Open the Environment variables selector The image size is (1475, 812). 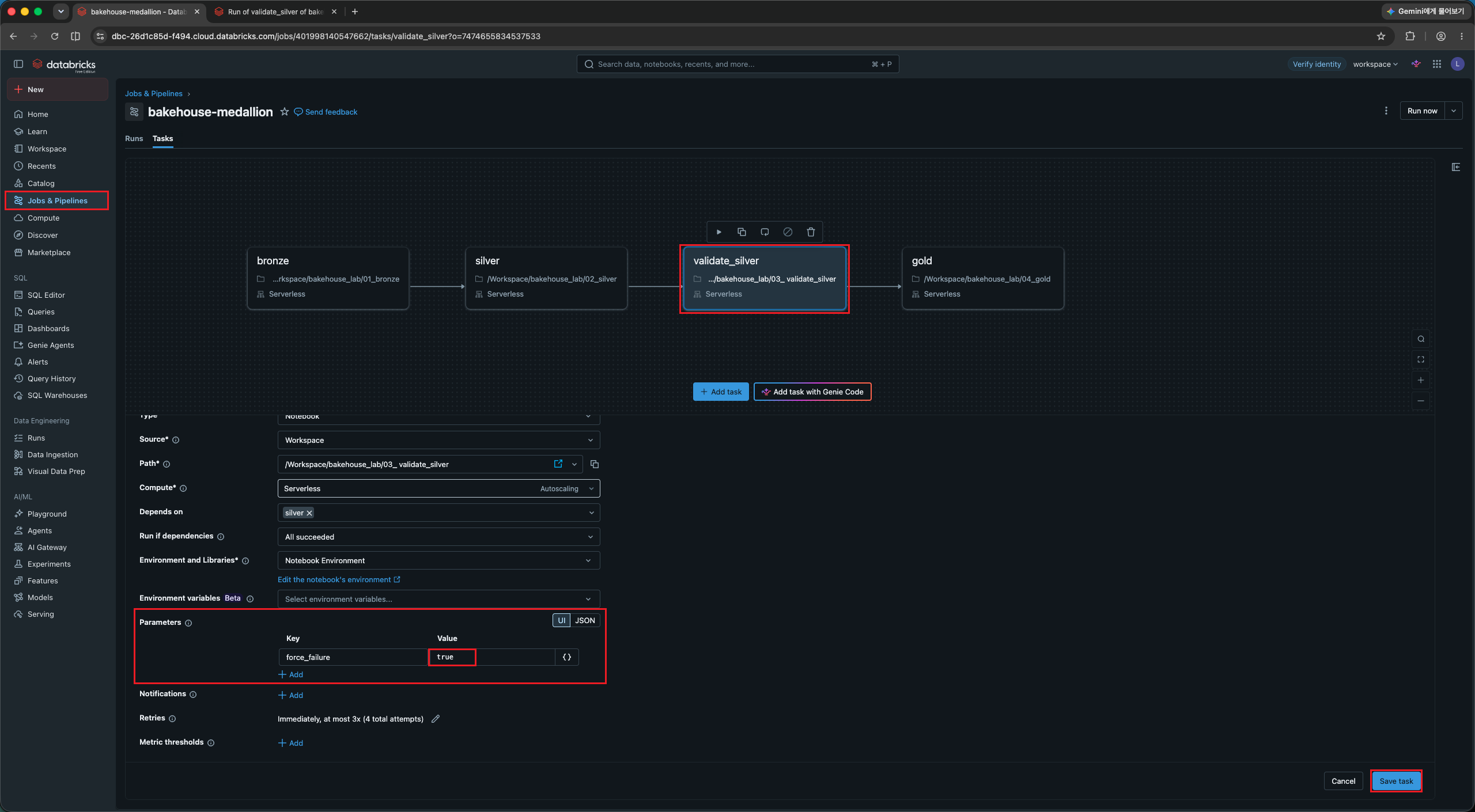point(438,599)
